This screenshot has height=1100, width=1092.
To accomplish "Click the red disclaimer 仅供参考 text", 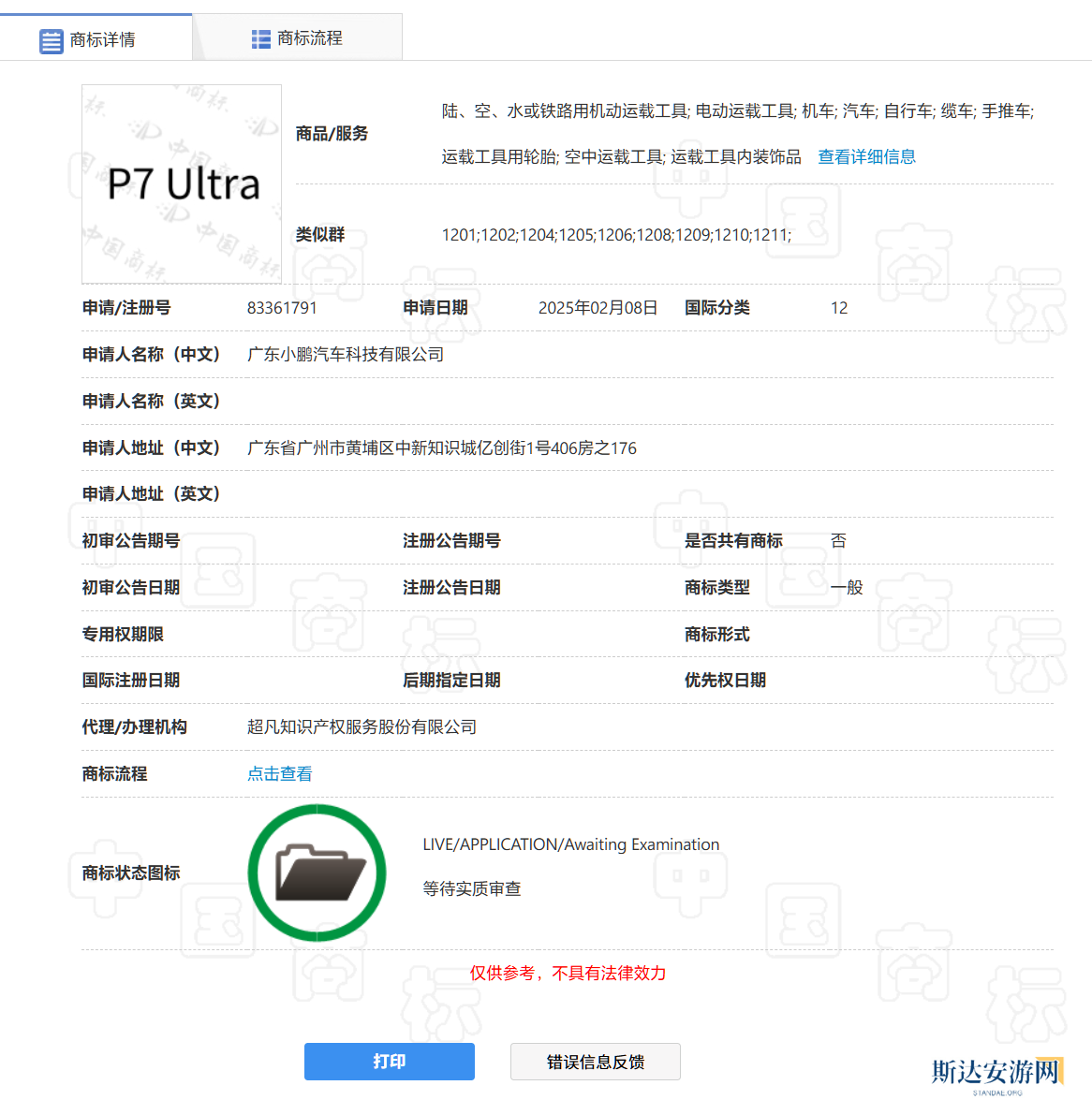I will pos(568,974).
